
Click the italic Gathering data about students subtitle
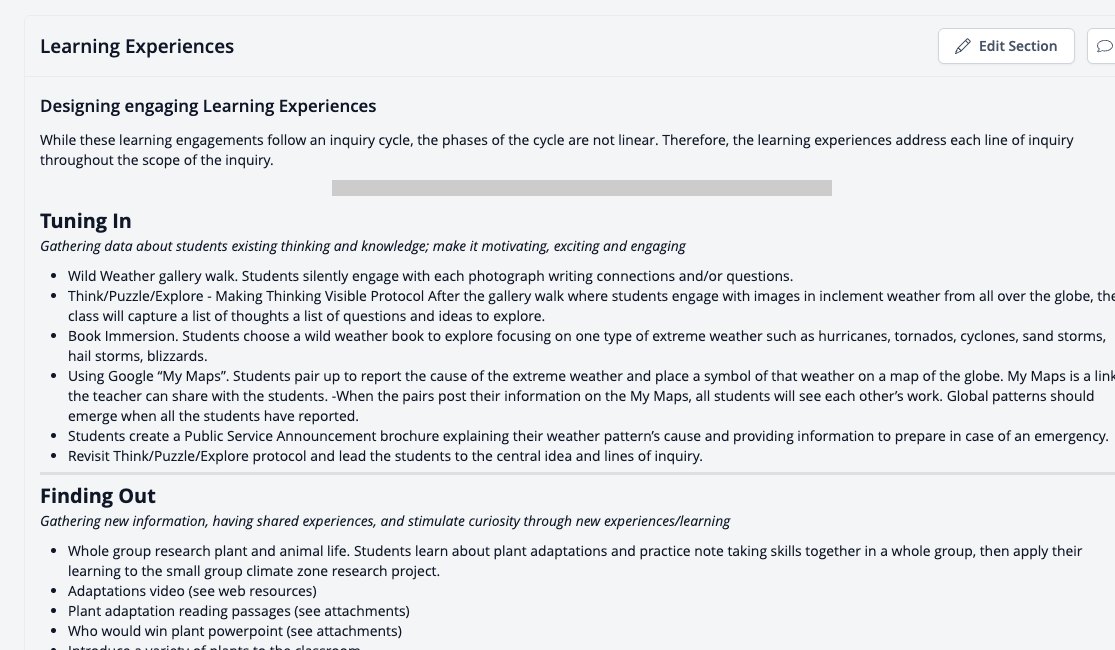click(x=362, y=246)
